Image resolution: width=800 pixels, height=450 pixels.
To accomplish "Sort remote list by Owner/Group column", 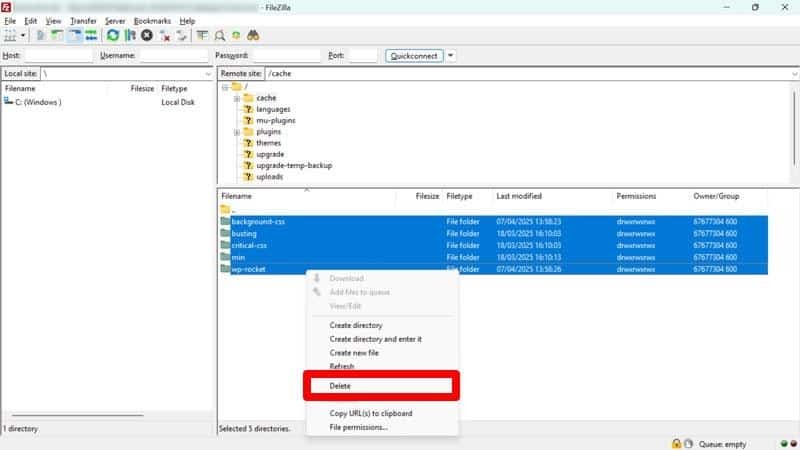I will coord(729,196).
